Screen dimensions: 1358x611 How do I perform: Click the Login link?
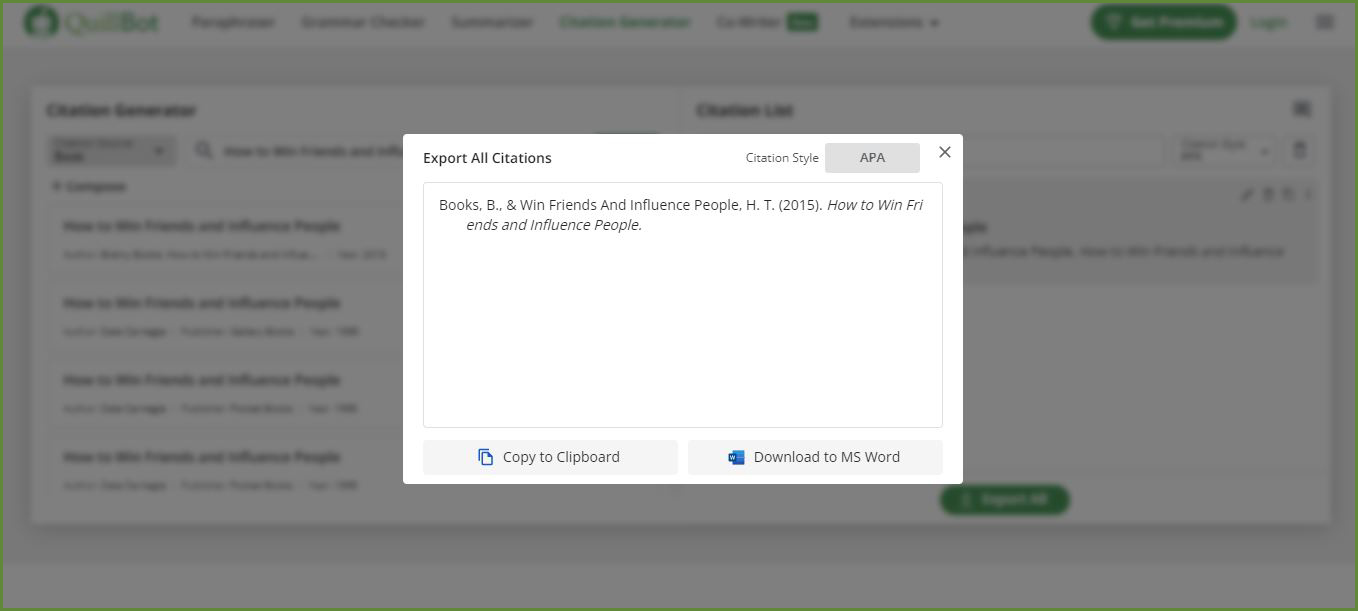(x=1269, y=22)
